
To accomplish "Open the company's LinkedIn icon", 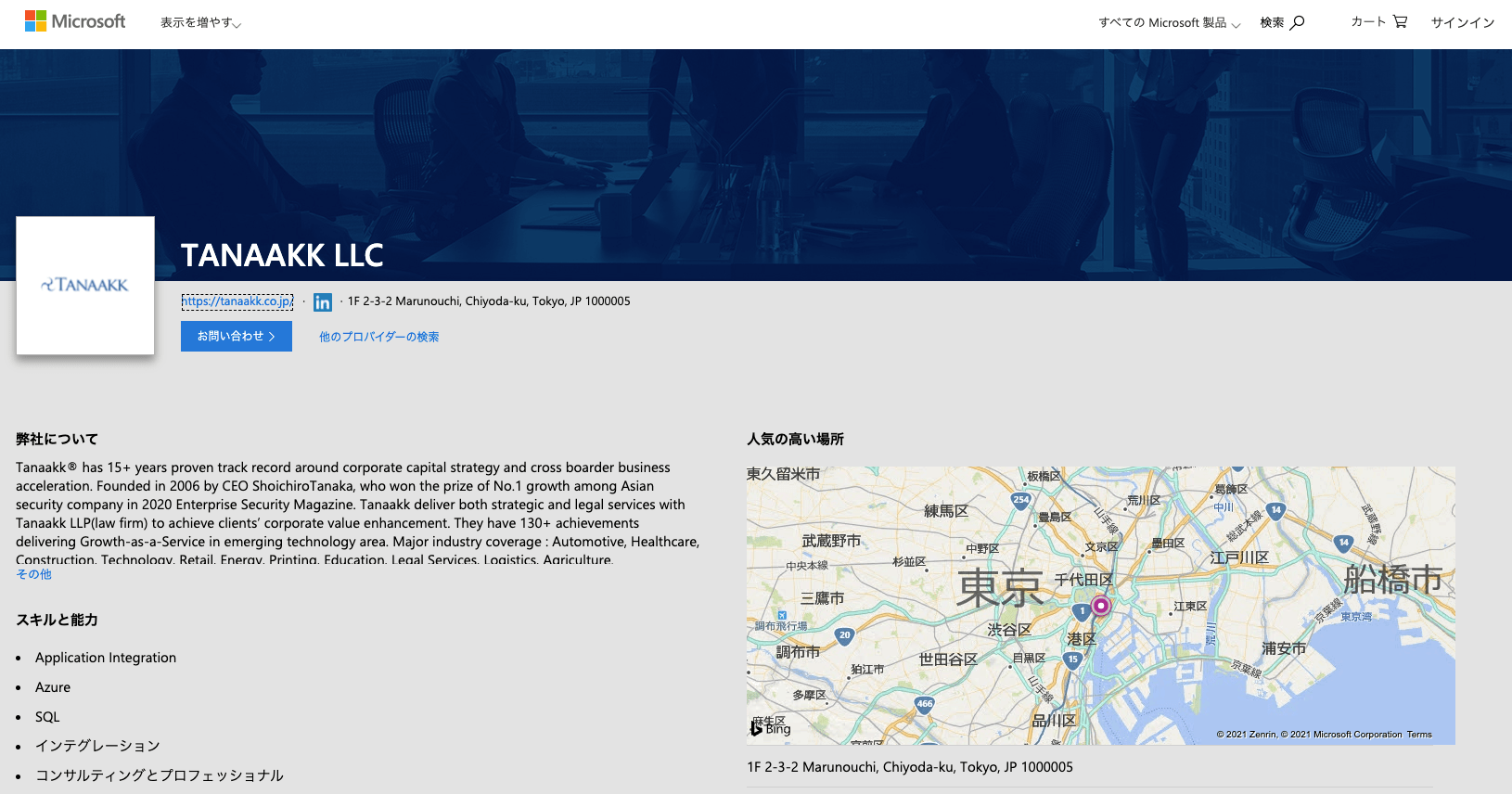I will [x=323, y=302].
